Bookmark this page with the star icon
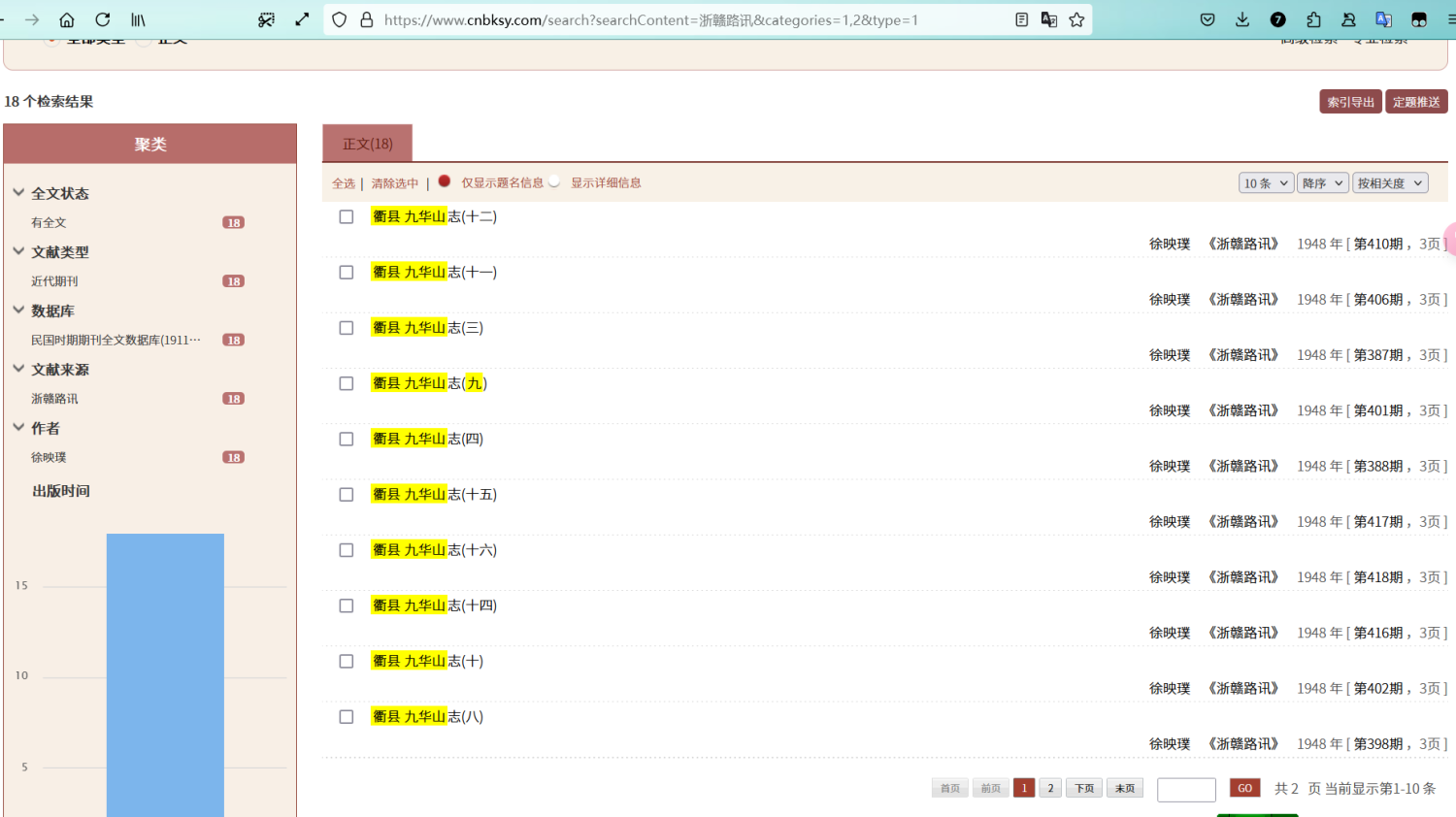The image size is (1456, 817). (x=1076, y=19)
